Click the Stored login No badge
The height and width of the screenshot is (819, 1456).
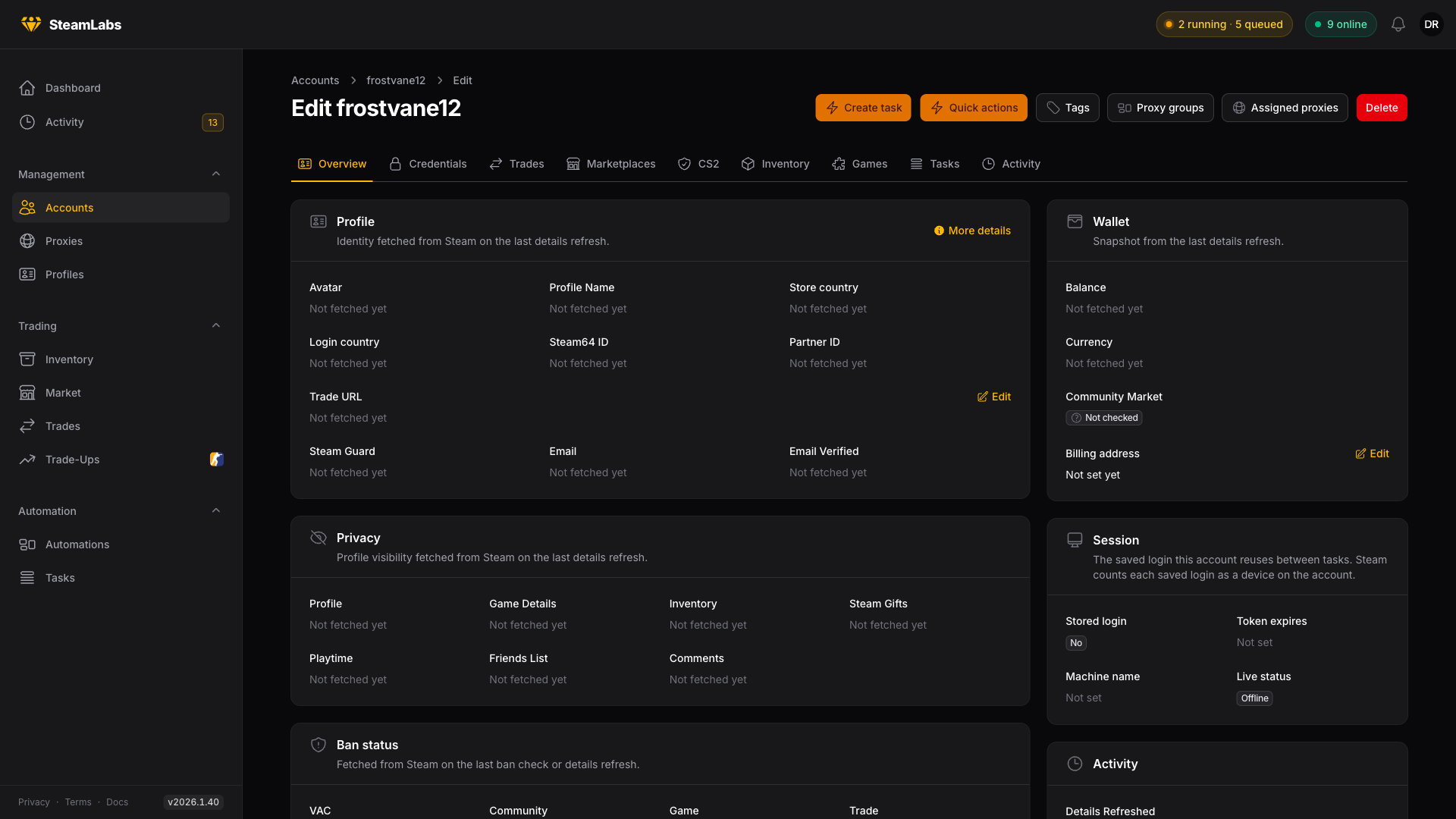(1076, 643)
